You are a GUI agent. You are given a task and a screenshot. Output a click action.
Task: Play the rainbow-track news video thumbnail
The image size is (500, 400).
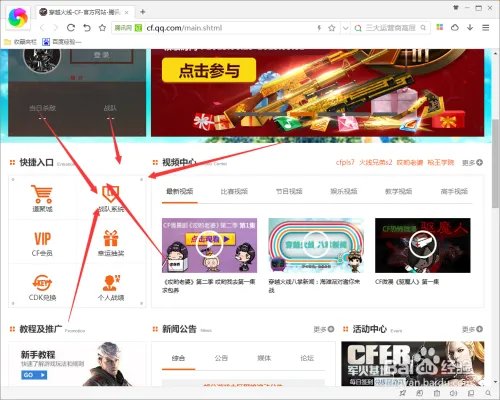(316, 245)
